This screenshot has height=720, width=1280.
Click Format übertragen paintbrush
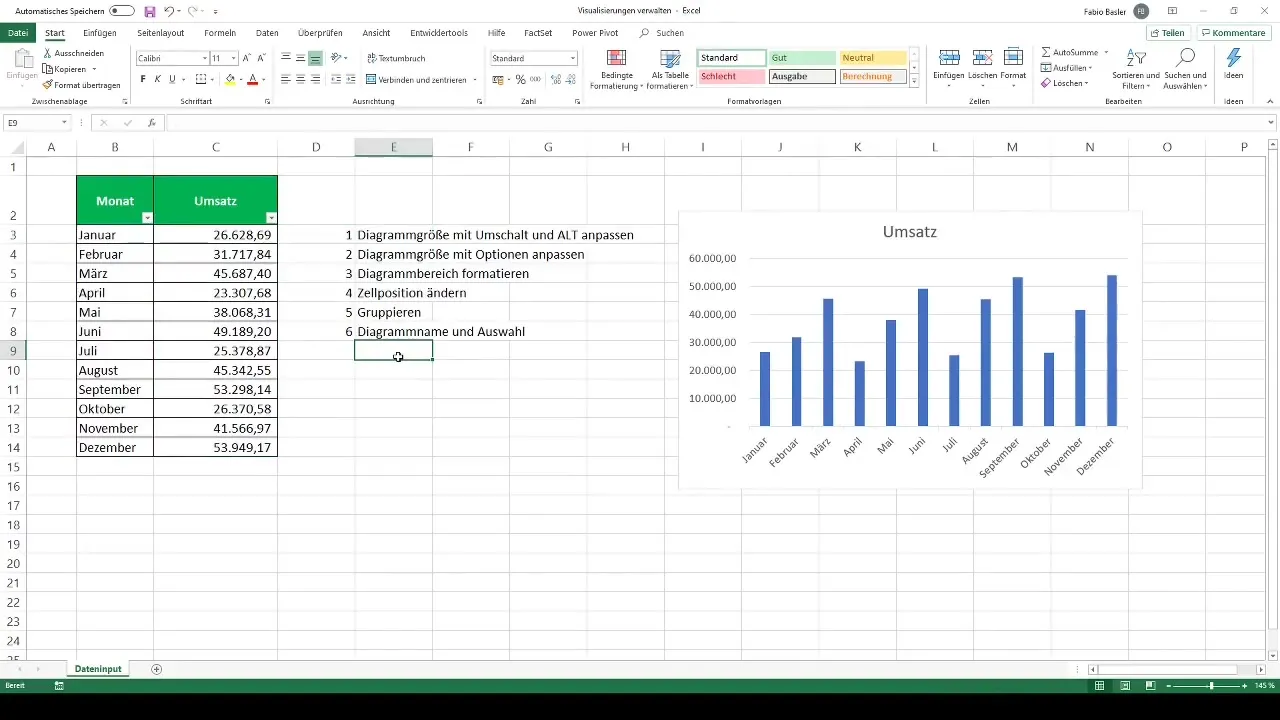48,85
